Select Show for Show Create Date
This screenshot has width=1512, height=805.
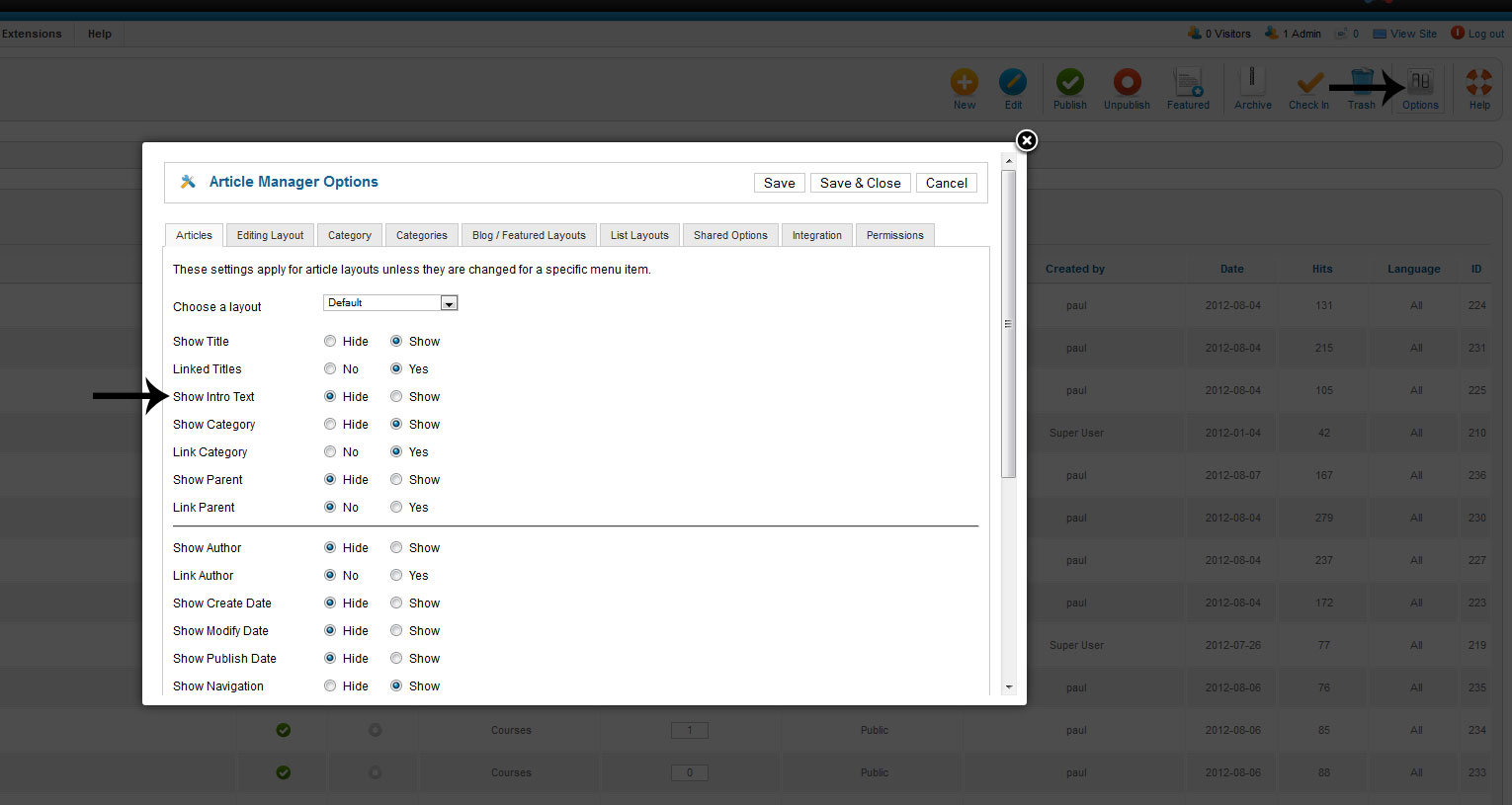point(396,603)
